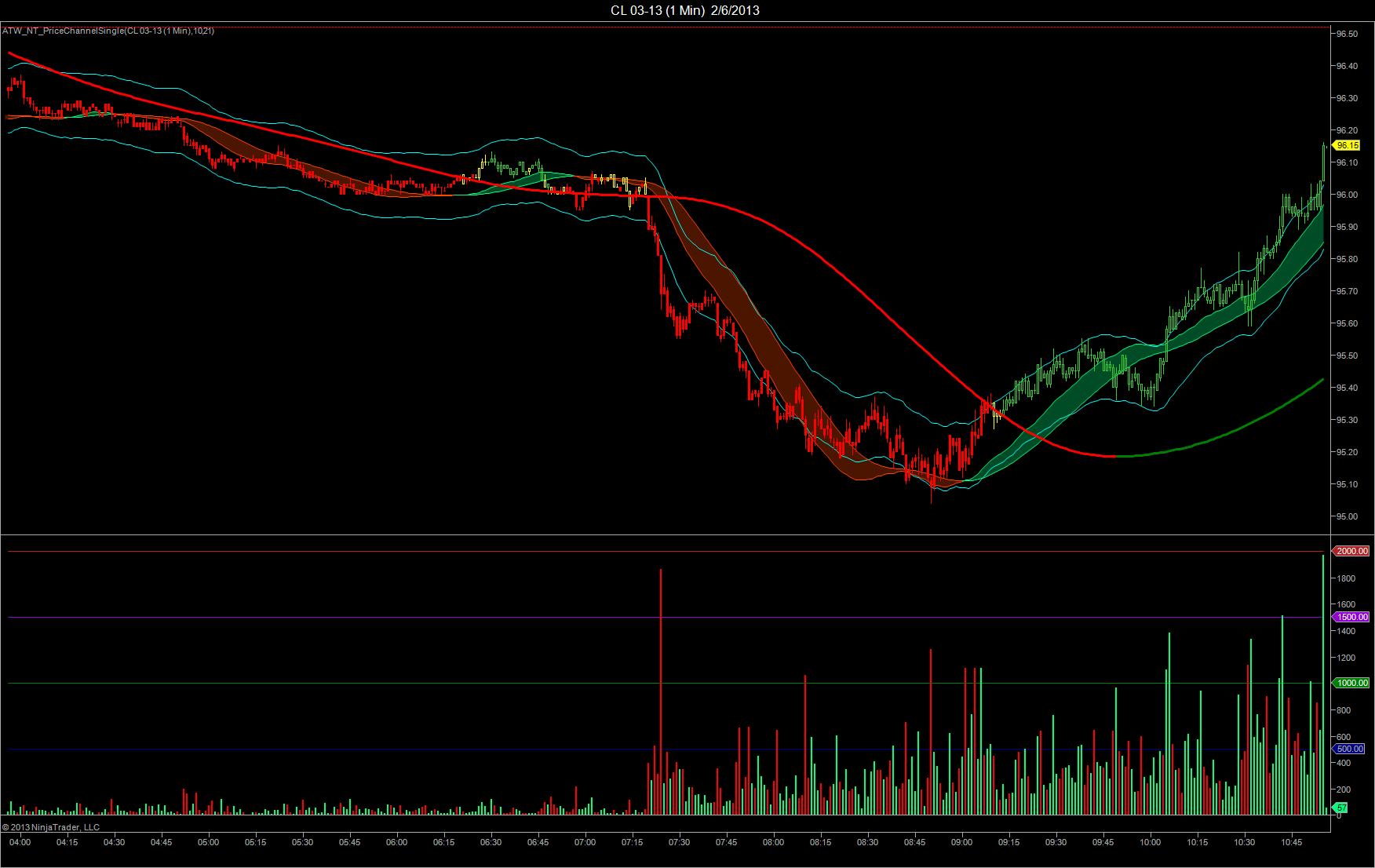Select the tallest red volume spike bar

tap(661, 692)
